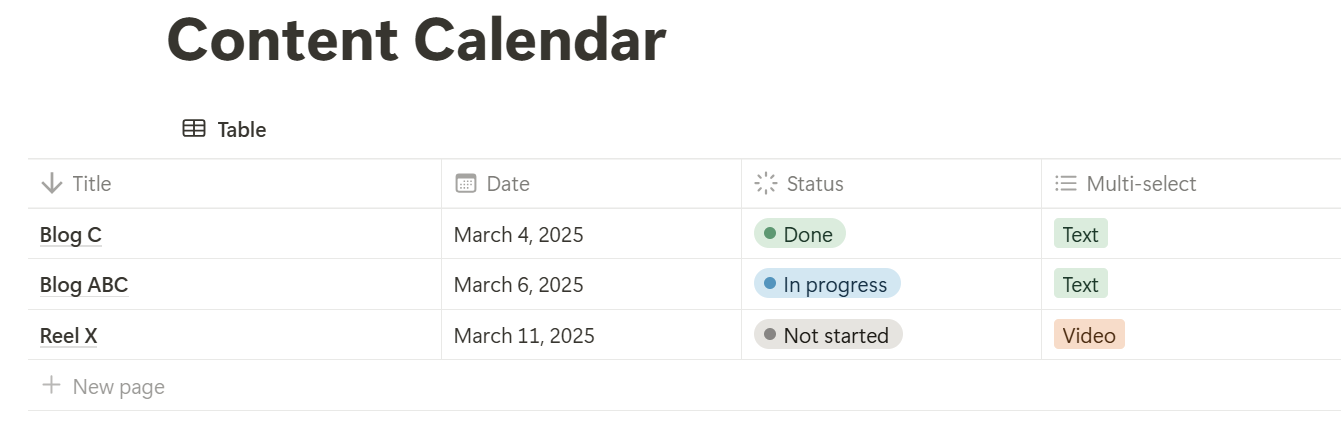This screenshot has height=434, width=1341.
Task: Click the list icon in Multi-select header
Action: (1066, 184)
